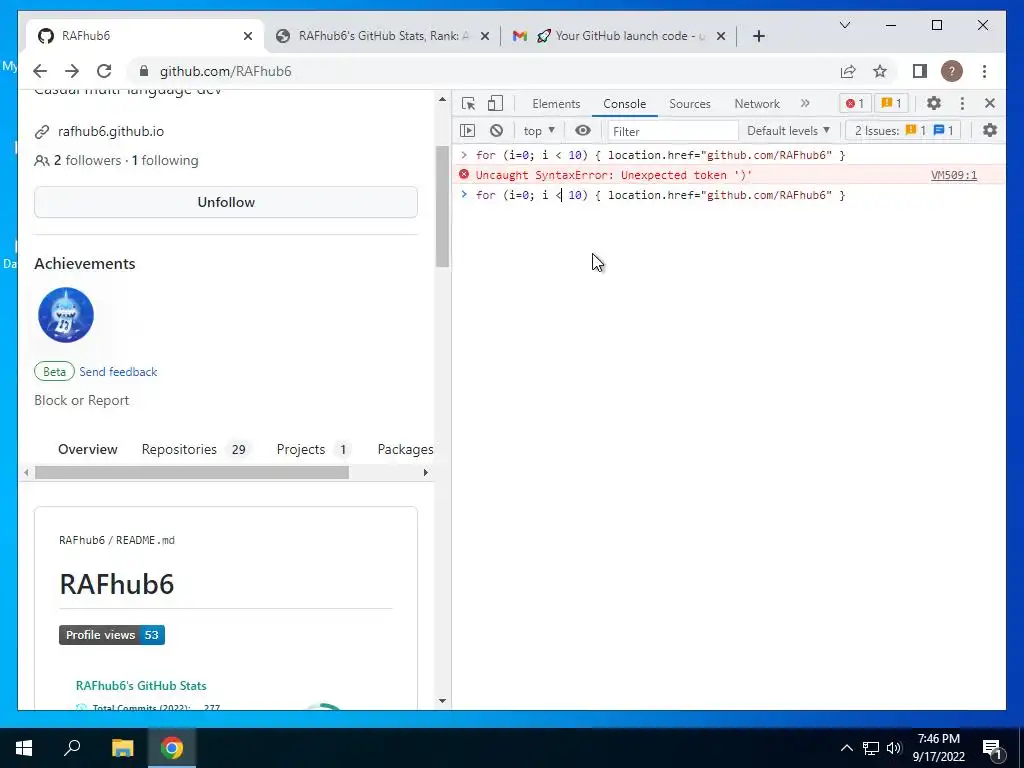
Task: Open the rafhub6.github.io link
Action: click(111, 131)
